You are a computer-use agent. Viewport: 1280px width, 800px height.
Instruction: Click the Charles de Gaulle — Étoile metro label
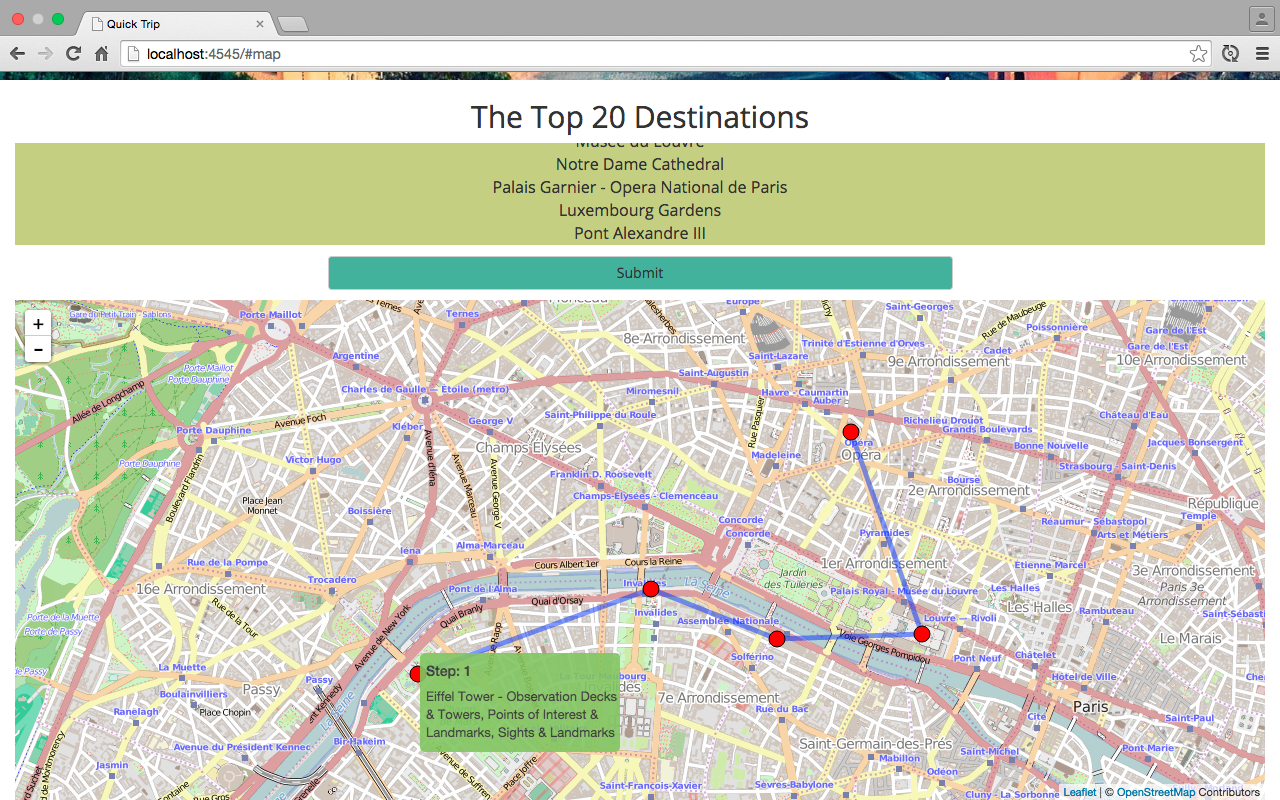click(x=425, y=389)
